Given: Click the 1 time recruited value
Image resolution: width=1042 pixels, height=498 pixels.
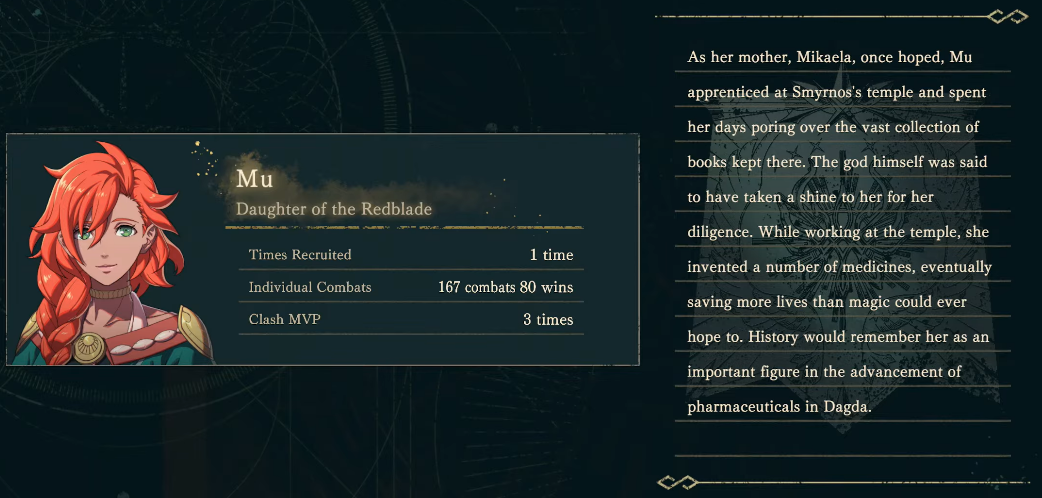Looking at the screenshot, I should pyautogui.click(x=552, y=255).
